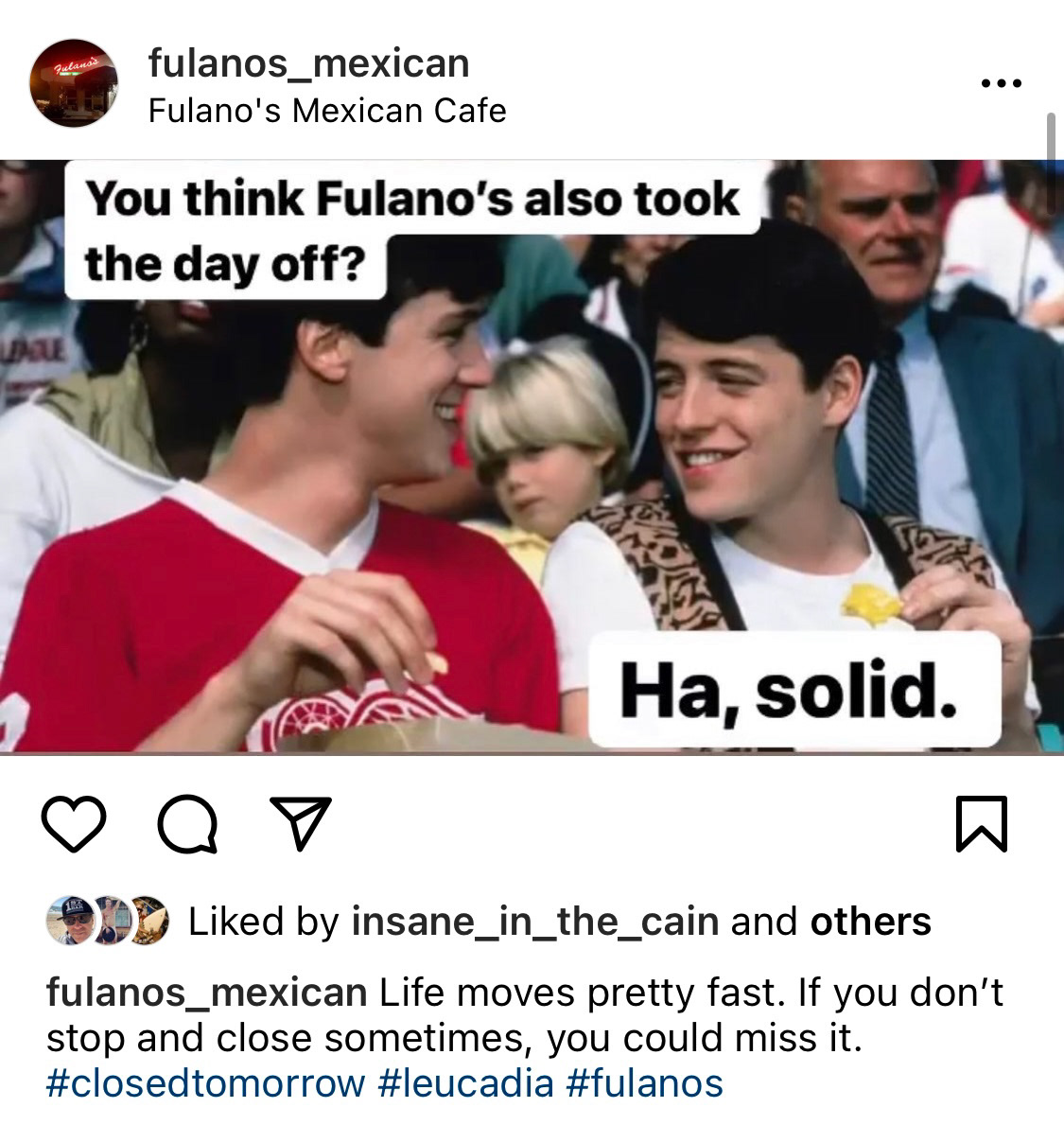Tap the first liker avatar with the cap
The height and width of the screenshot is (1125, 1064).
coord(70,921)
